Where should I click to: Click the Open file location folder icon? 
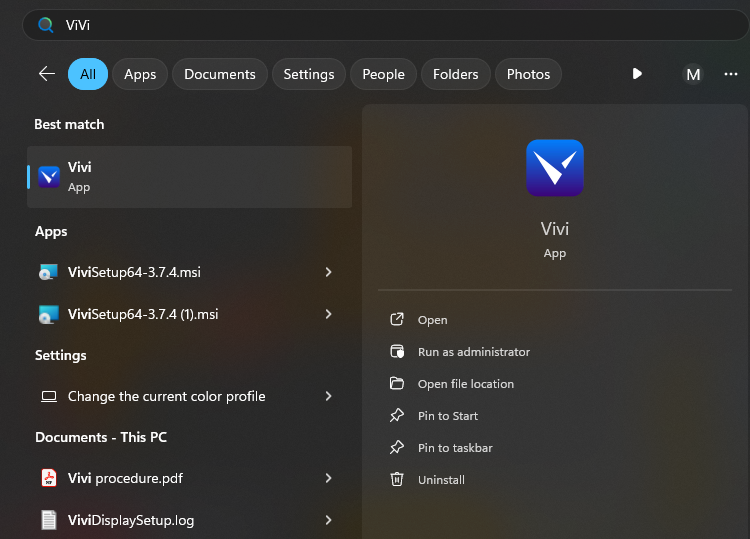point(397,383)
